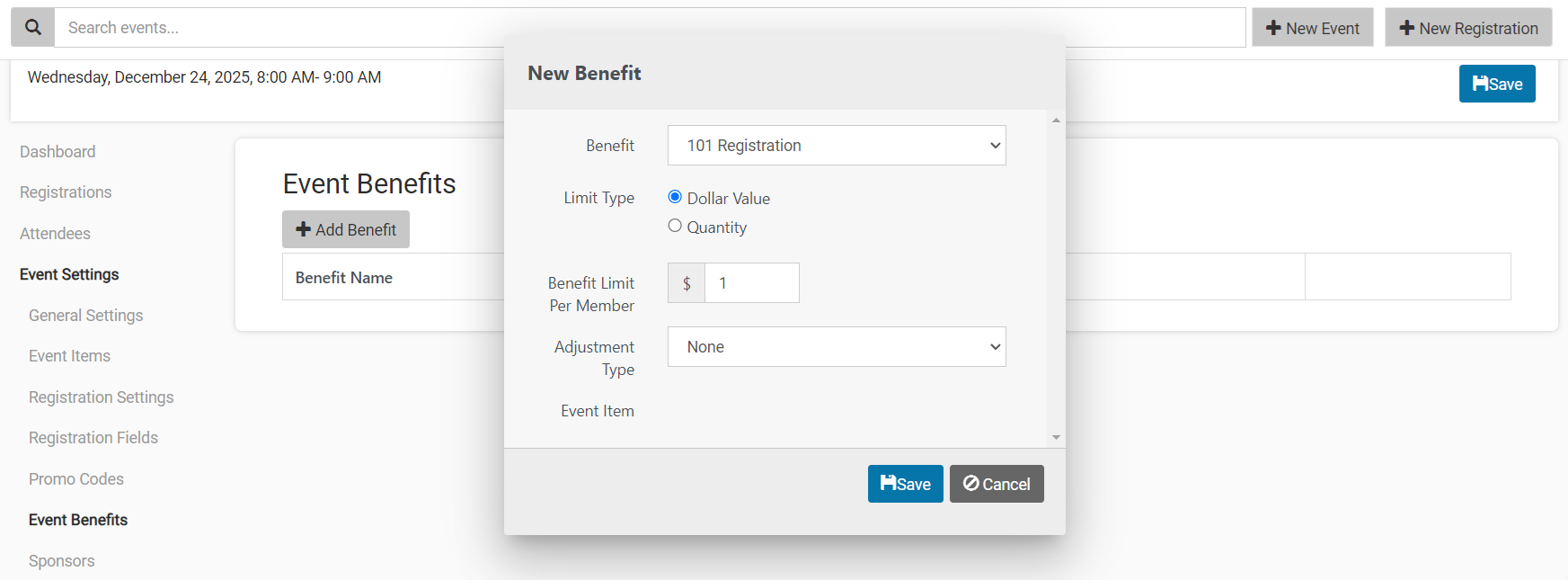Open the Benefit dropdown showing 101 Registration
Screen dimensions: 1568x580
pyautogui.click(x=837, y=145)
